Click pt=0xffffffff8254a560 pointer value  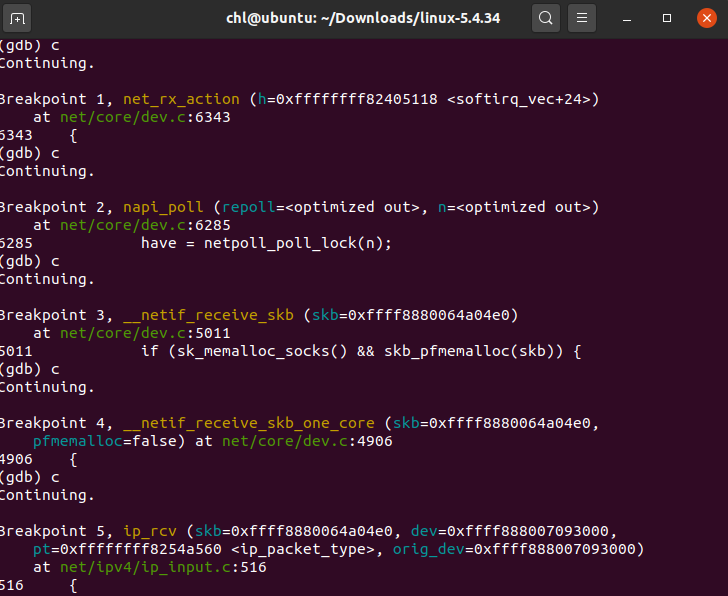(127, 549)
